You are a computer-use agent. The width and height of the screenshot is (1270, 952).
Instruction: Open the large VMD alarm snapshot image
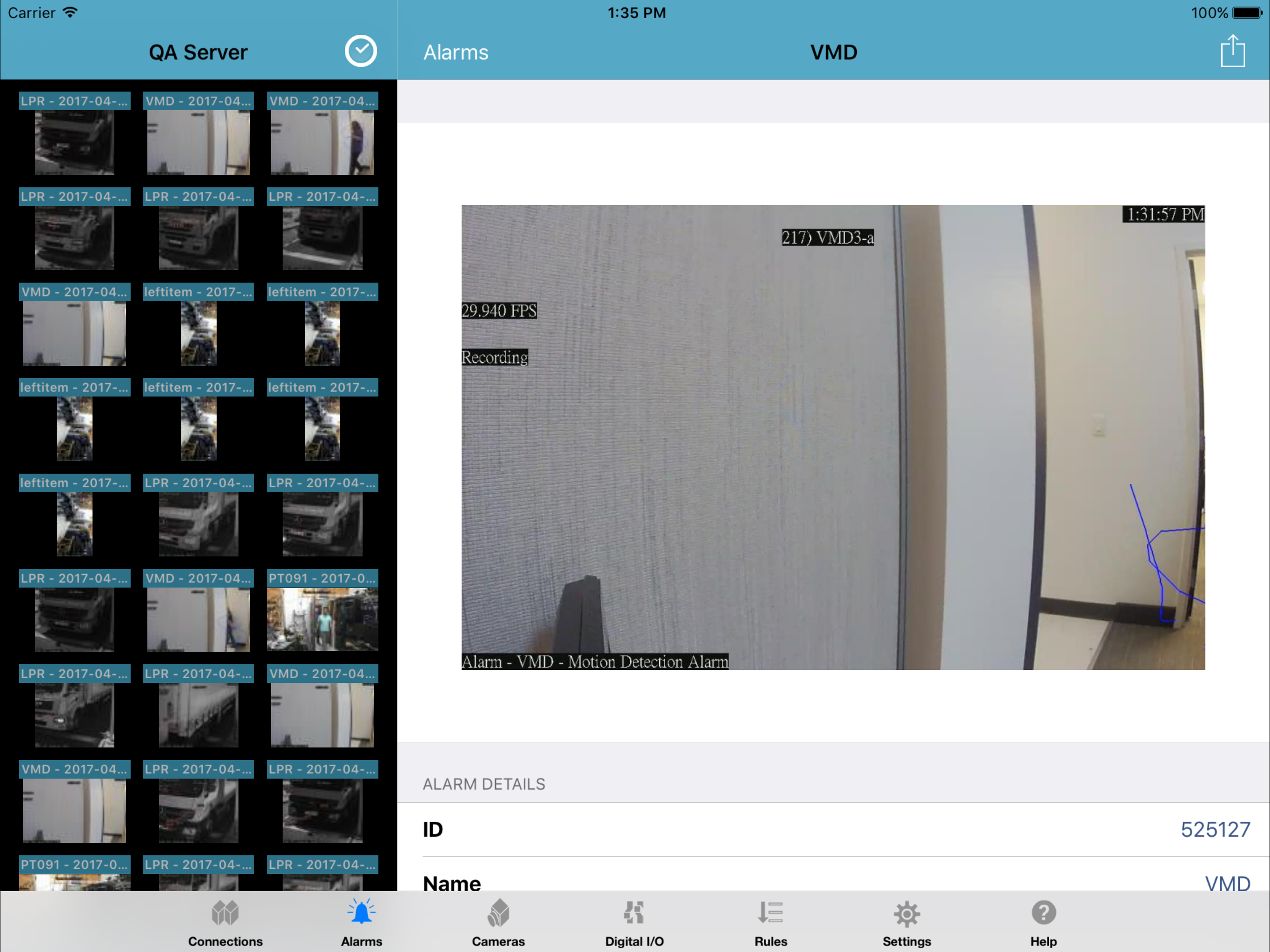pos(833,437)
